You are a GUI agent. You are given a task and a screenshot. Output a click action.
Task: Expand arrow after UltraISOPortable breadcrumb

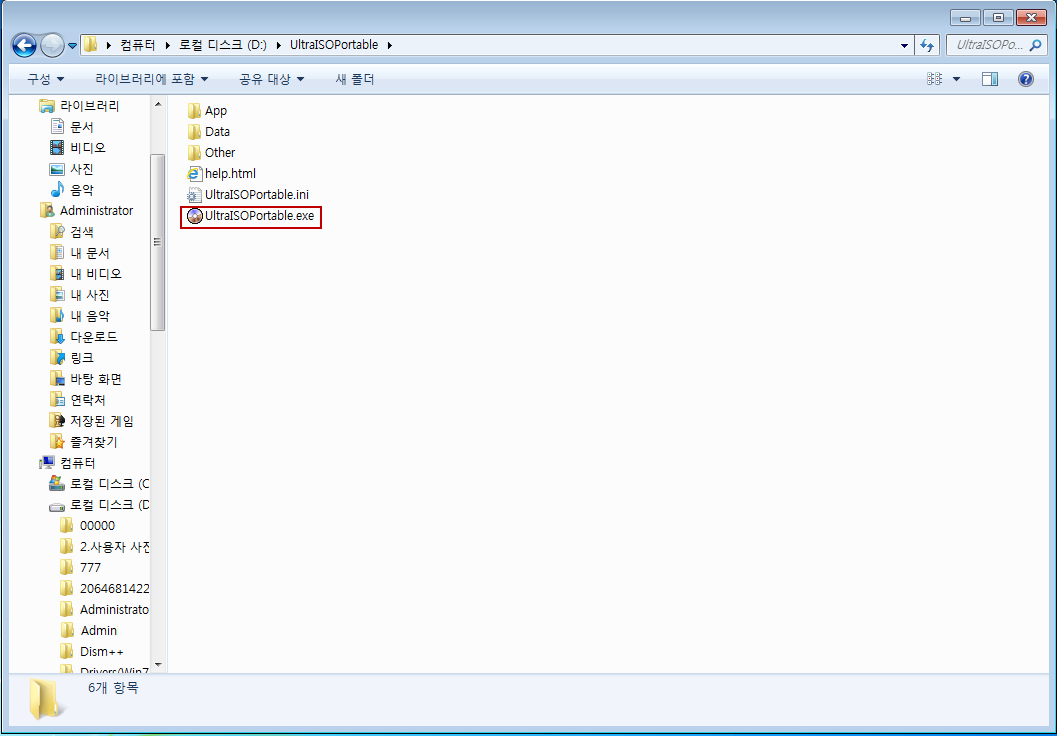[390, 45]
